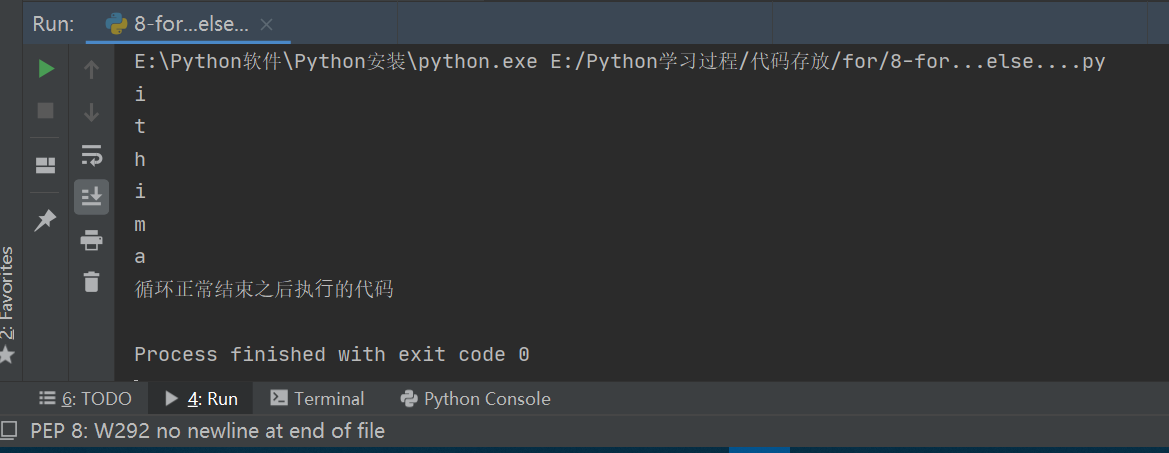Click the down arrow stack trace icon

pos(91,112)
